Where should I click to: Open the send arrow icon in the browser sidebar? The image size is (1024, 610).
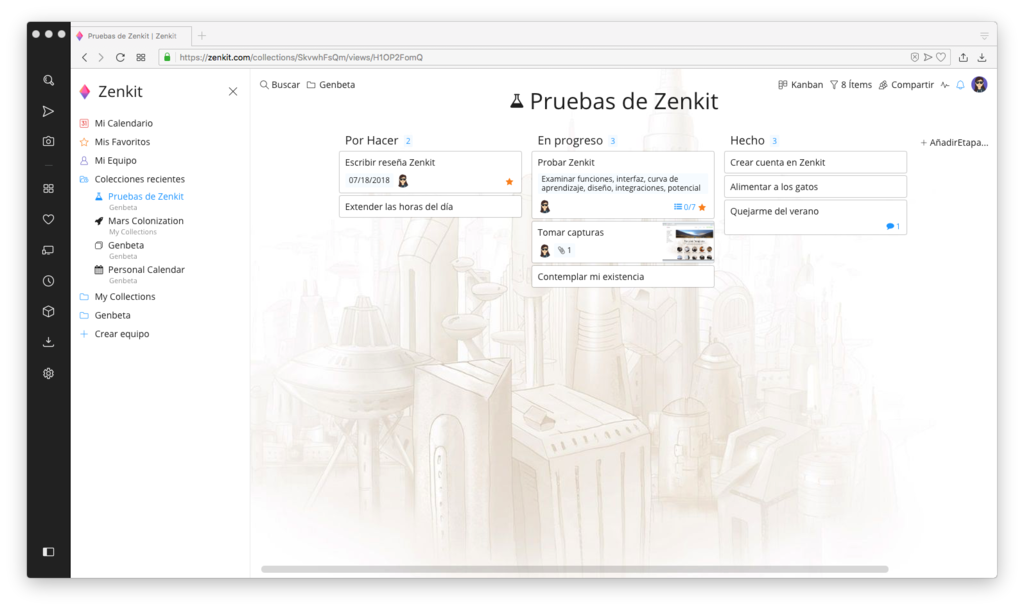pos(48,111)
